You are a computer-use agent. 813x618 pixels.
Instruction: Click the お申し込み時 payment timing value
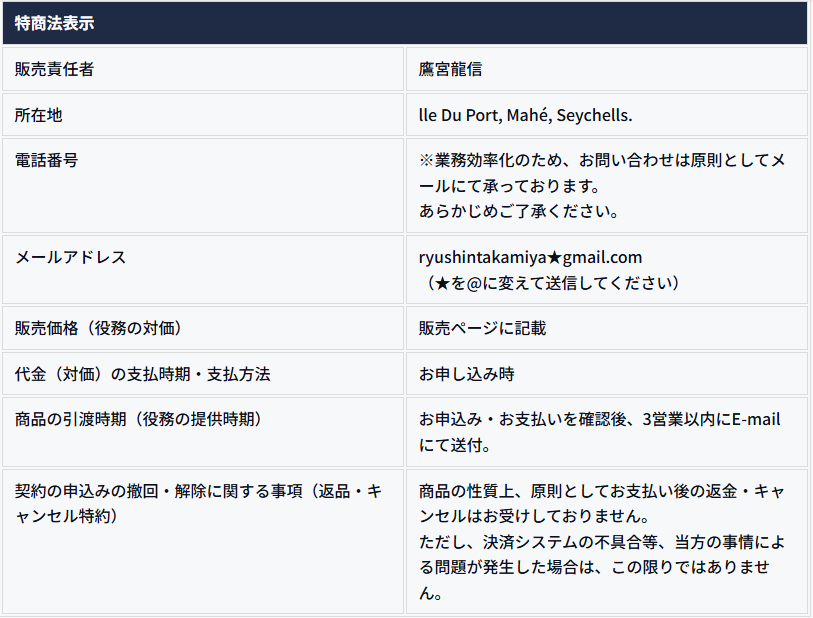click(467, 374)
